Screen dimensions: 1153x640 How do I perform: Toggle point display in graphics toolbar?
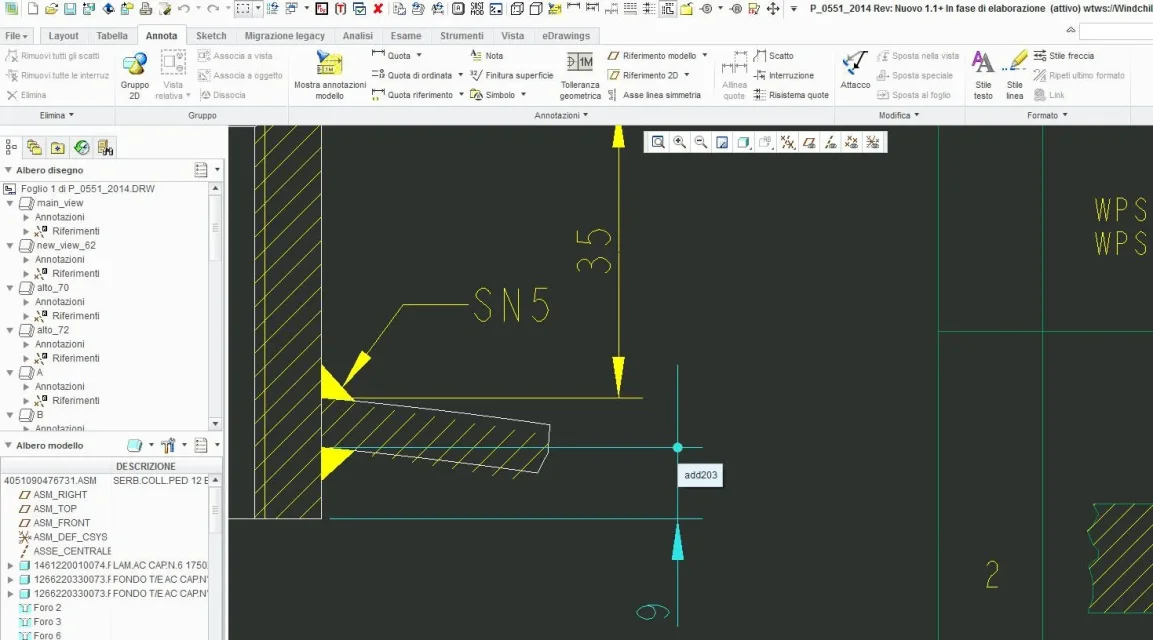852,143
